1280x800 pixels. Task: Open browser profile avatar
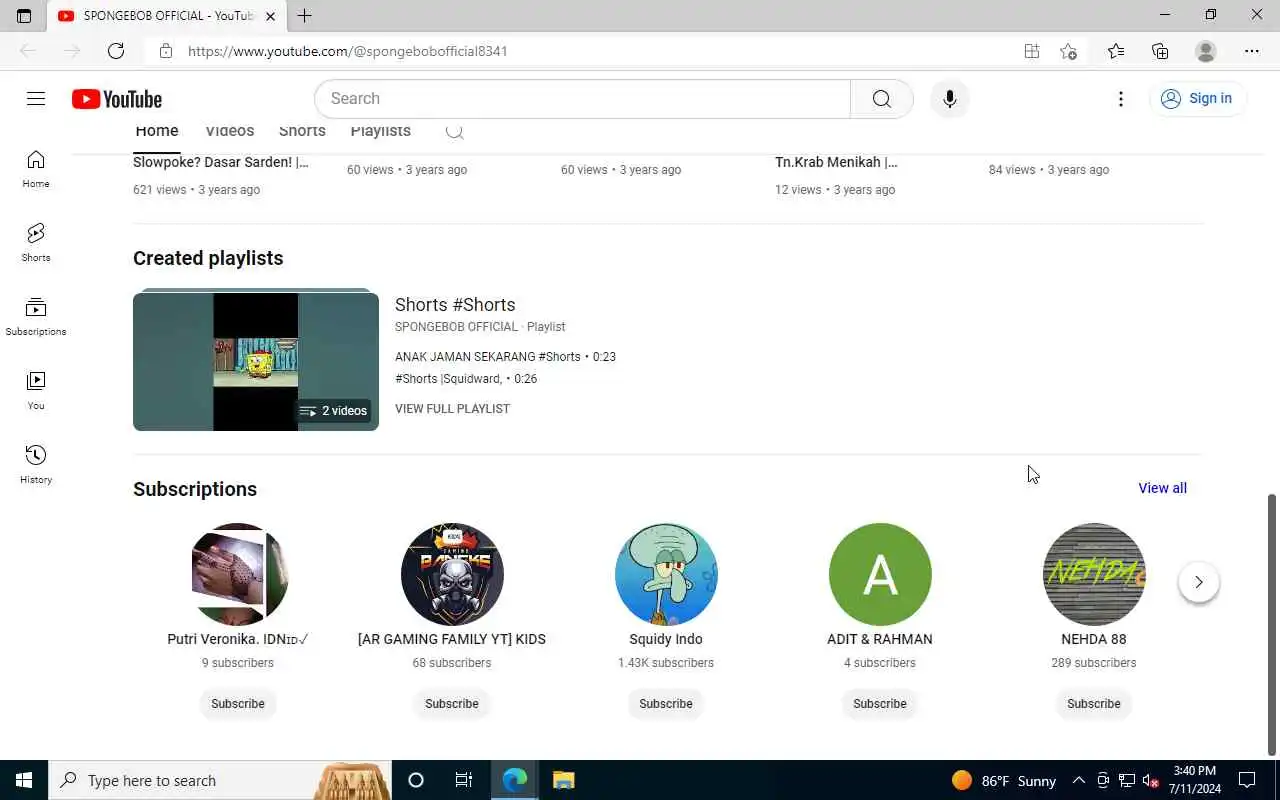point(1206,51)
